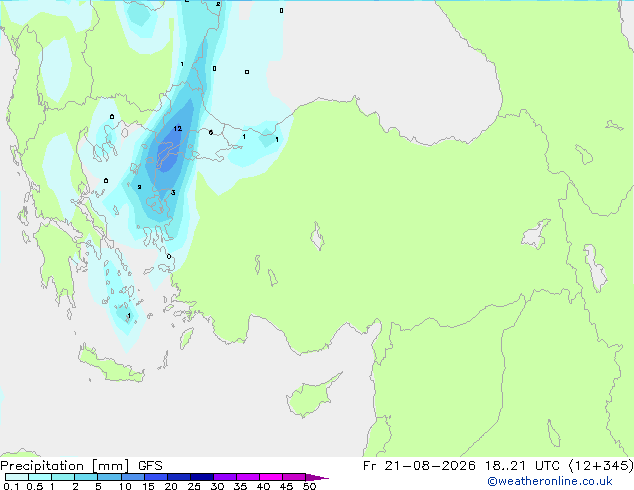Click the 0.1–0.5 mm legend color box
The image size is (634, 490).
[17, 477]
